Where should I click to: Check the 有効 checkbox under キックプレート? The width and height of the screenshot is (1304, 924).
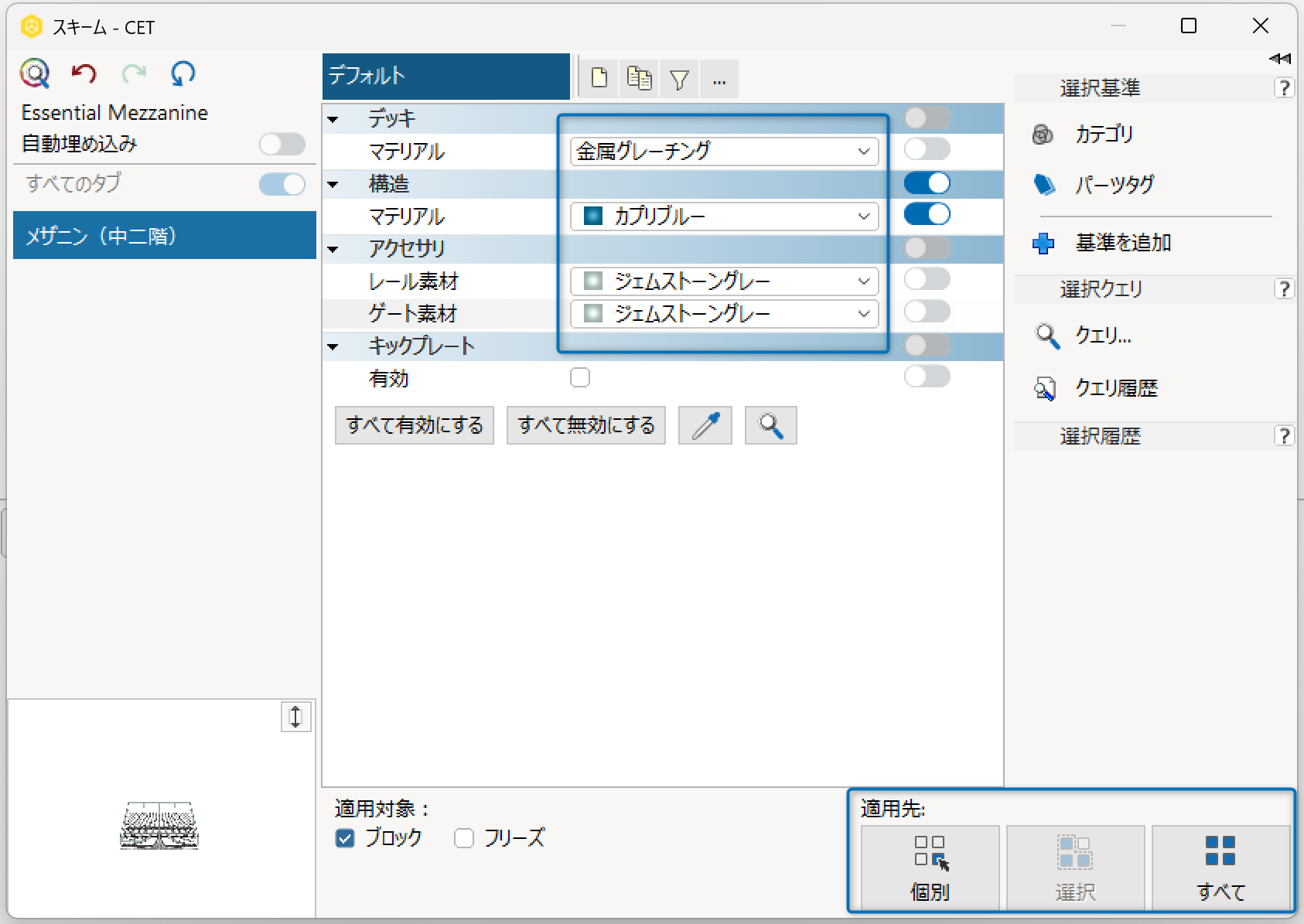(580, 377)
